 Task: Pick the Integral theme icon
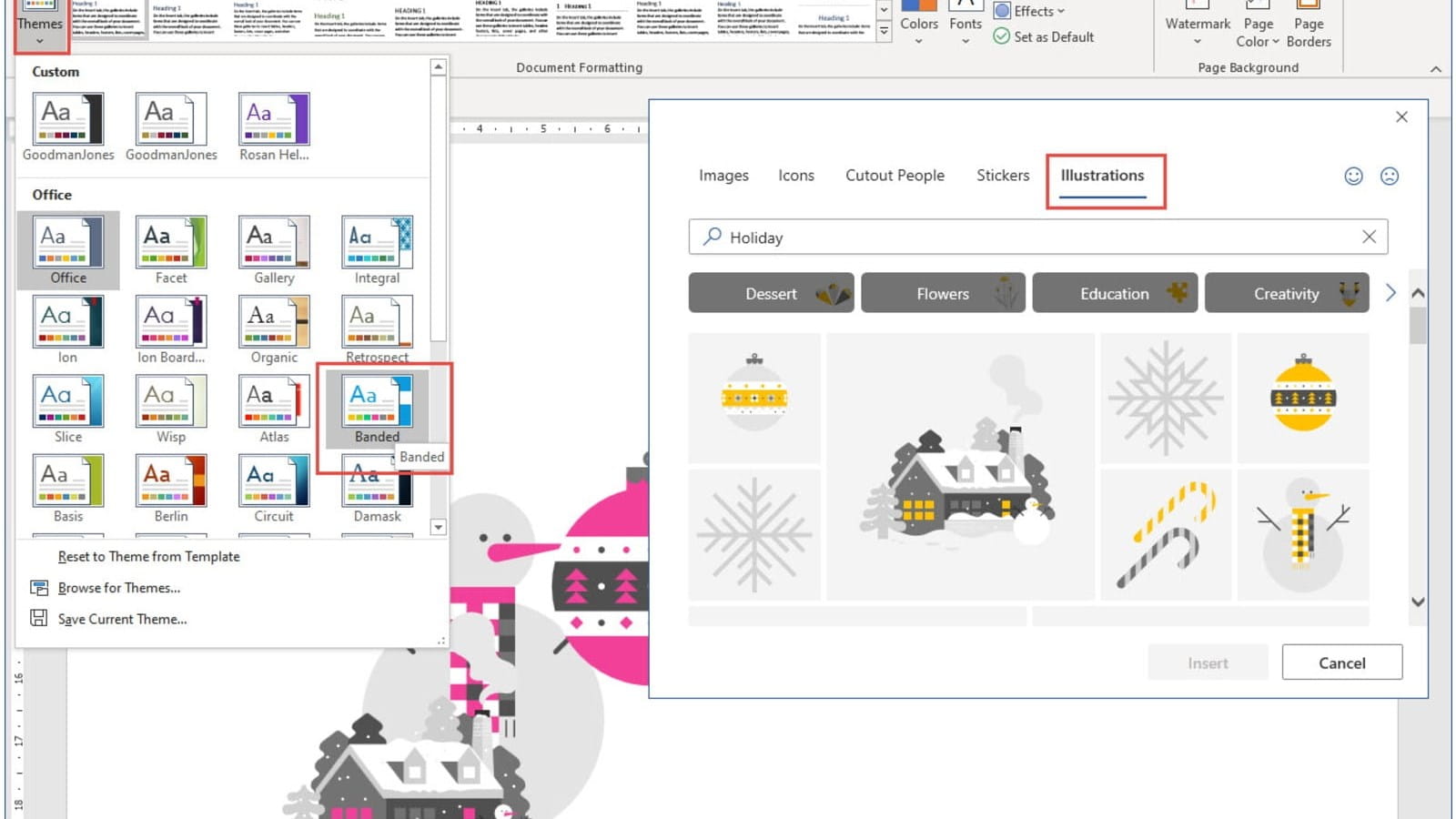[377, 243]
